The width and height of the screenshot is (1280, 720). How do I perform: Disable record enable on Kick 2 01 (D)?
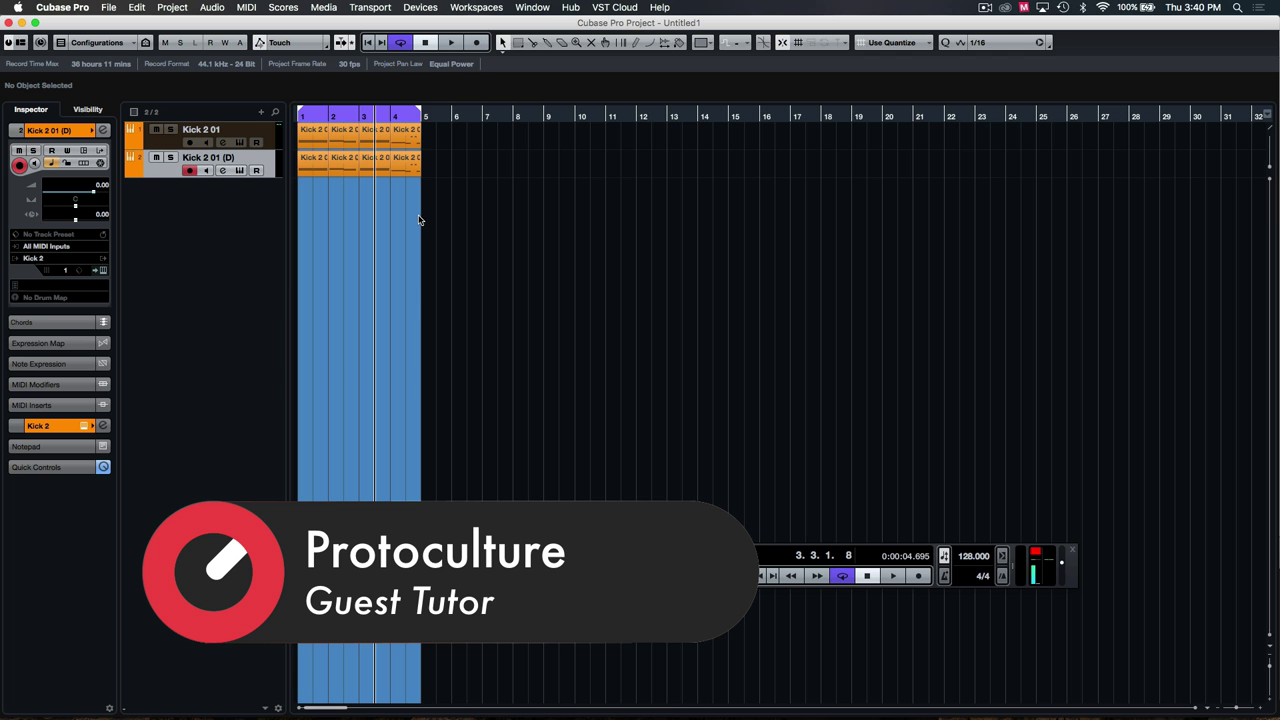click(x=189, y=171)
